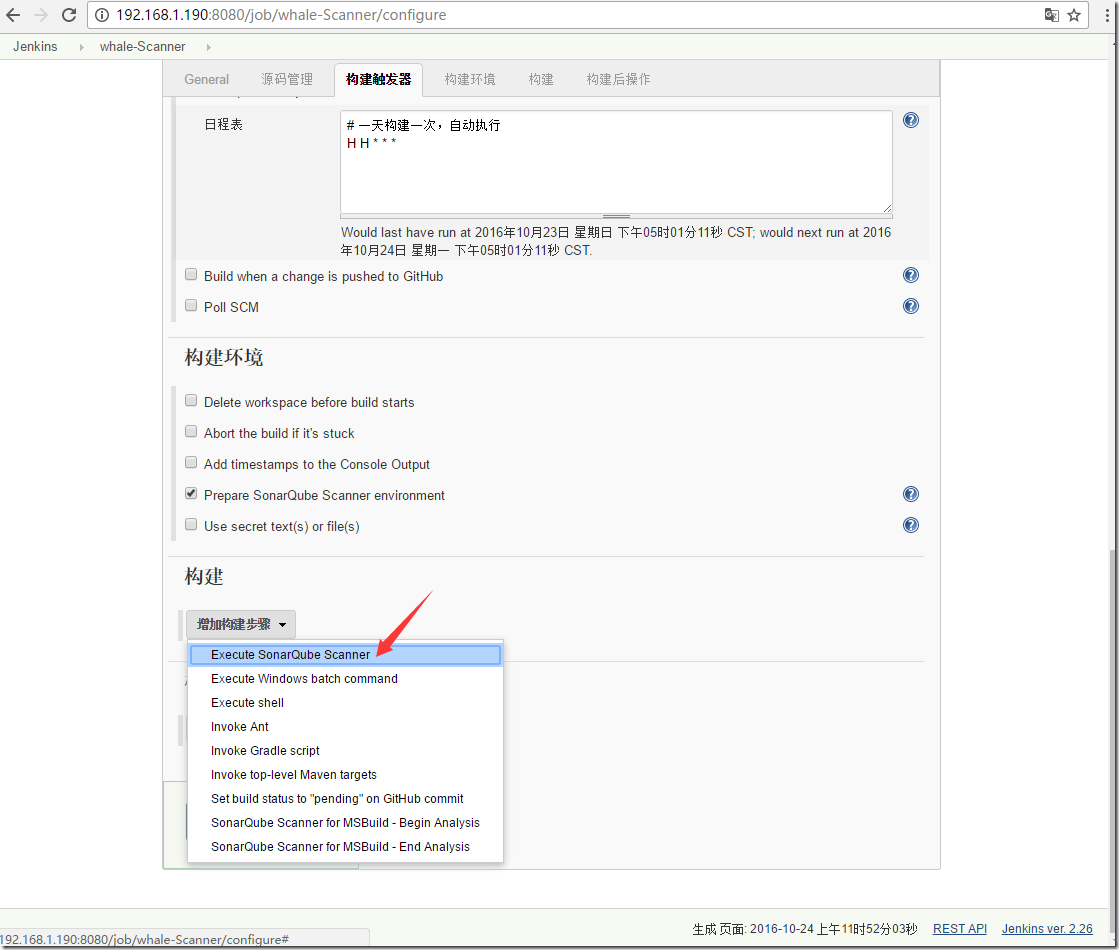The image size is (1119, 950).
Task: Open help icon for 日程表 schedule
Action: pos(911,120)
